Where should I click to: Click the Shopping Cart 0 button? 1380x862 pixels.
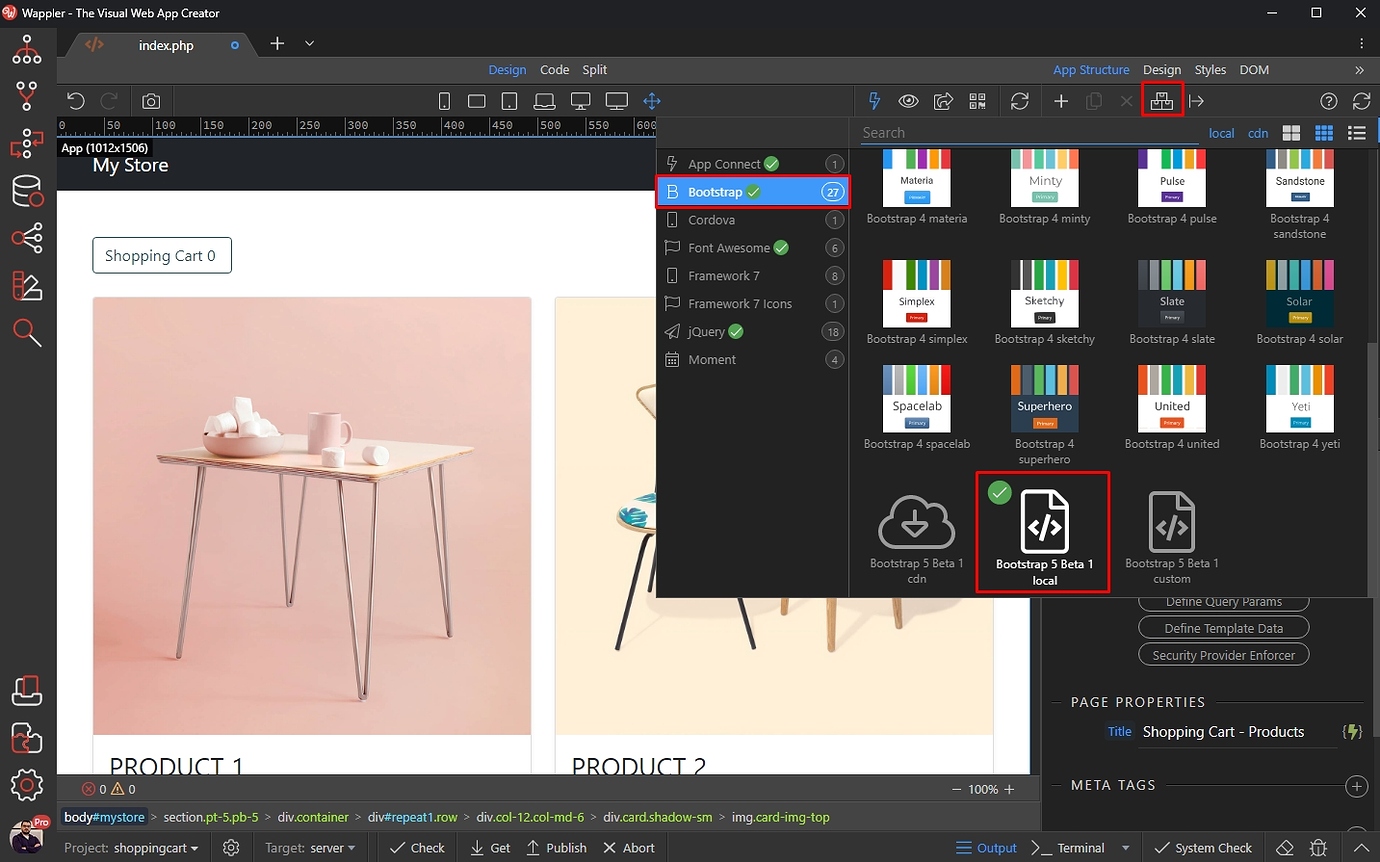(x=162, y=256)
